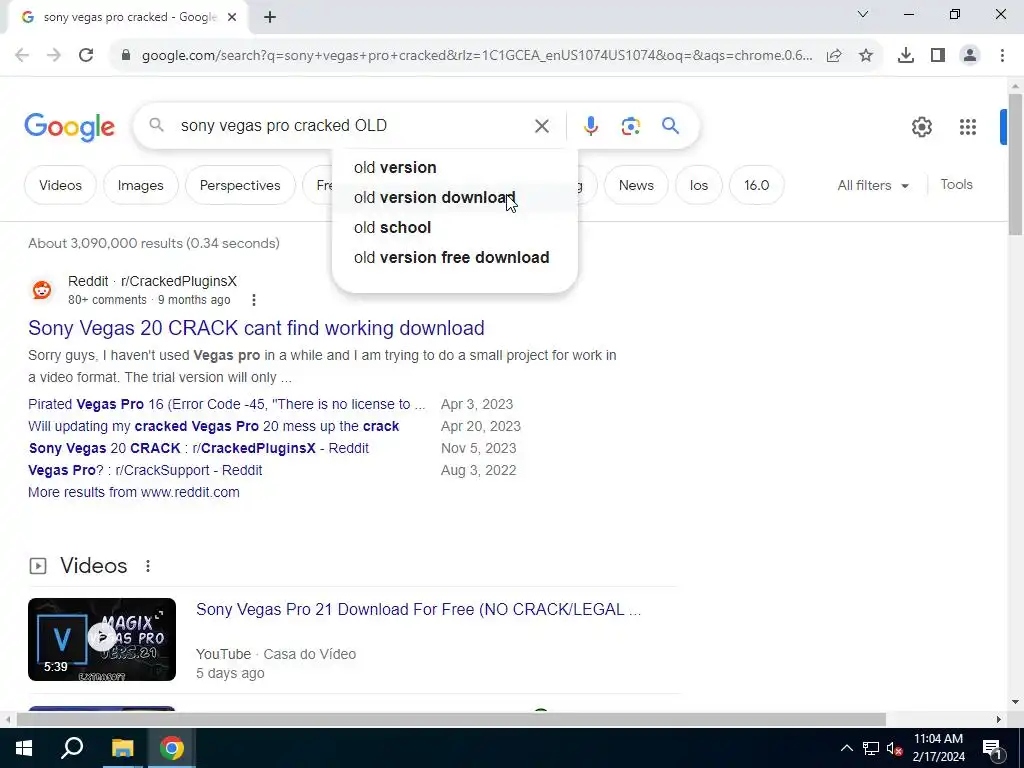The width and height of the screenshot is (1024, 768).
Task: Open File Explorer from taskbar
Action: (122, 748)
